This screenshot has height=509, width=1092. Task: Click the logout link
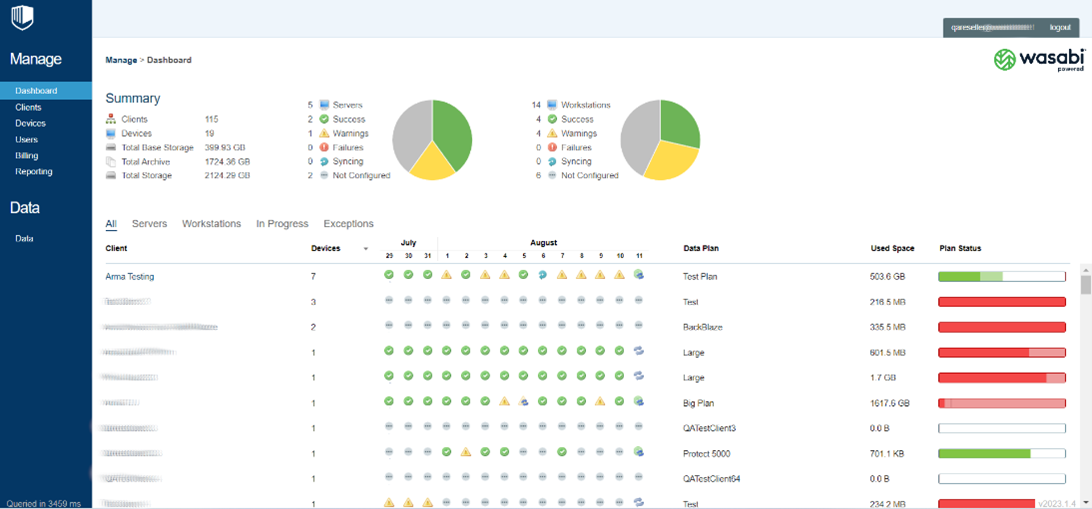point(1060,27)
